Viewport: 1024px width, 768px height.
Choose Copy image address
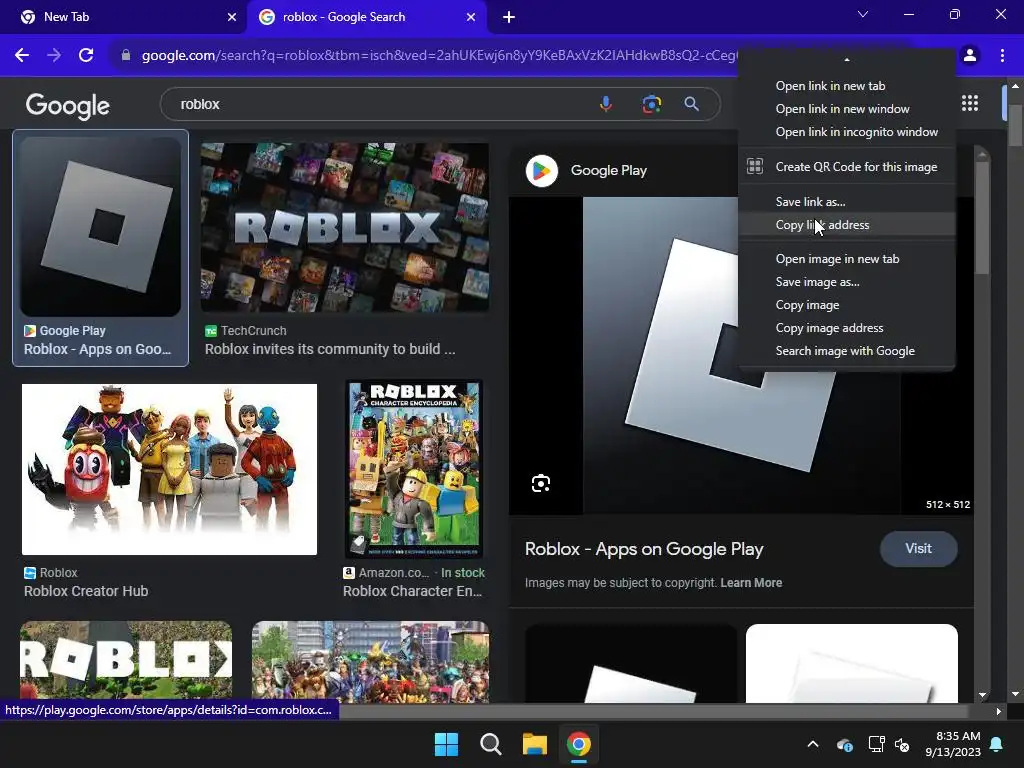[x=847, y=328]
